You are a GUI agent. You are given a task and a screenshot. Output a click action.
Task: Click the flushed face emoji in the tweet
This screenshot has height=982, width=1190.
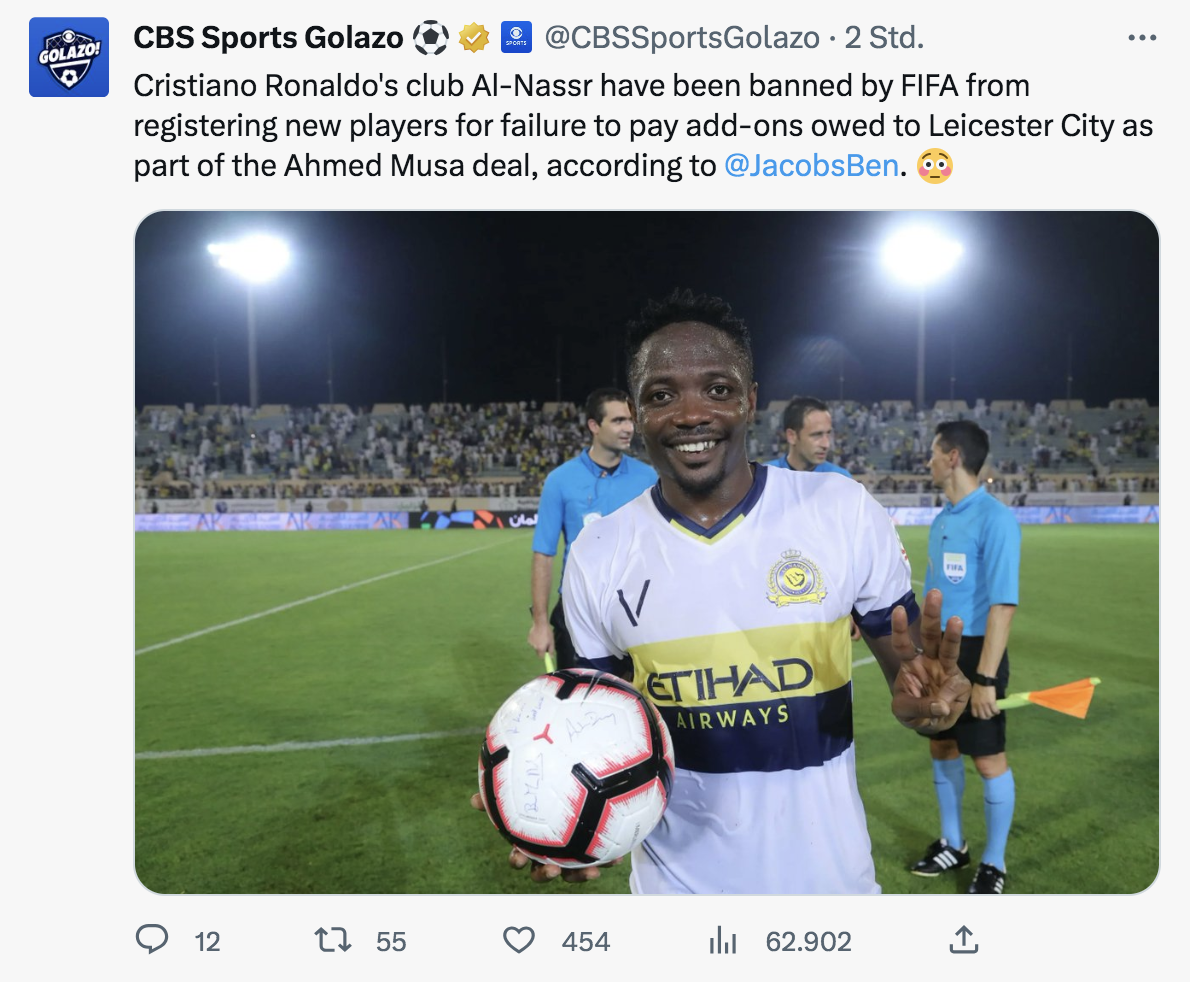(x=934, y=166)
